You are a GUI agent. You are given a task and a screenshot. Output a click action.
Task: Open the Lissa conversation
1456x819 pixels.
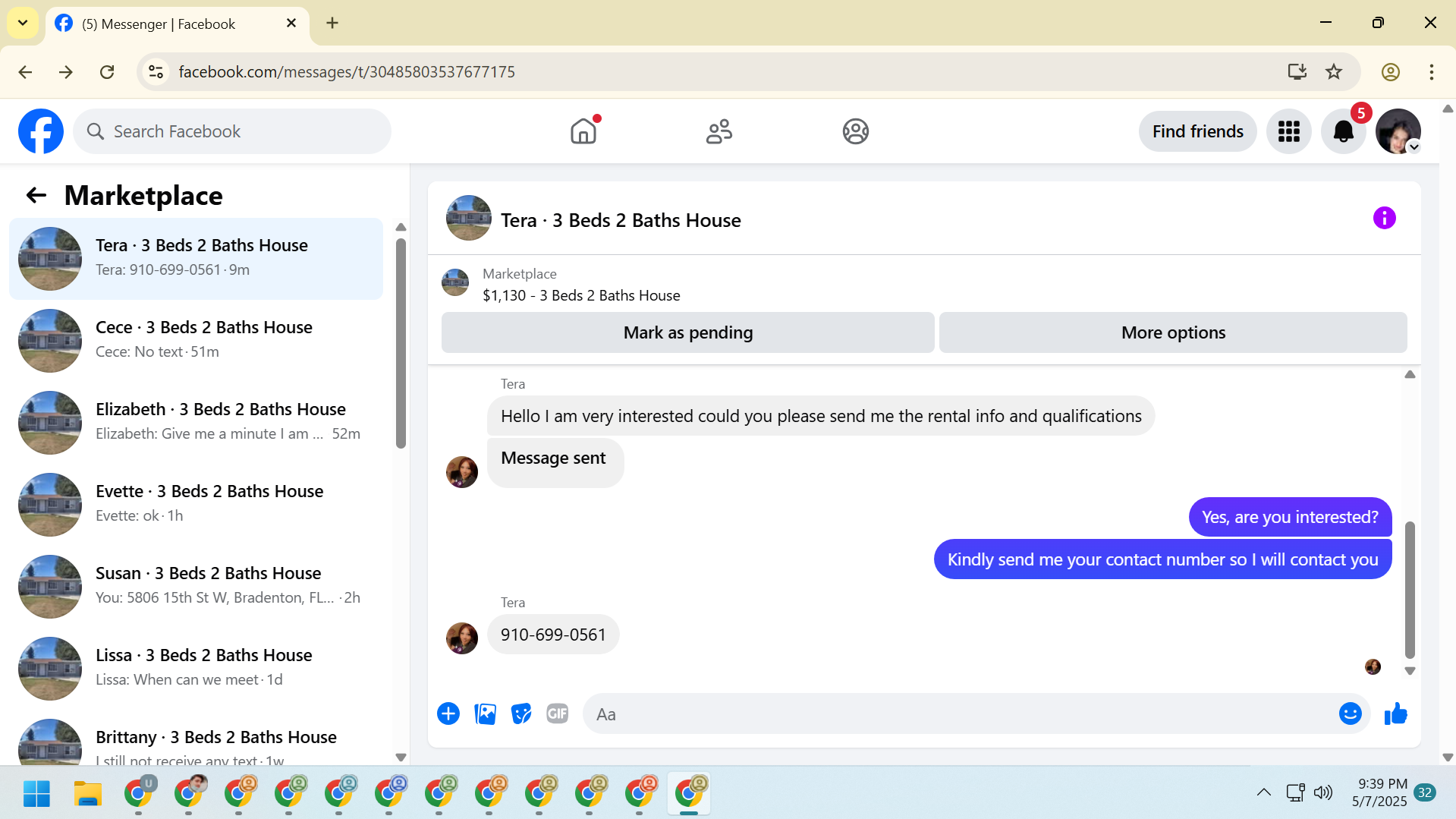point(196,669)
